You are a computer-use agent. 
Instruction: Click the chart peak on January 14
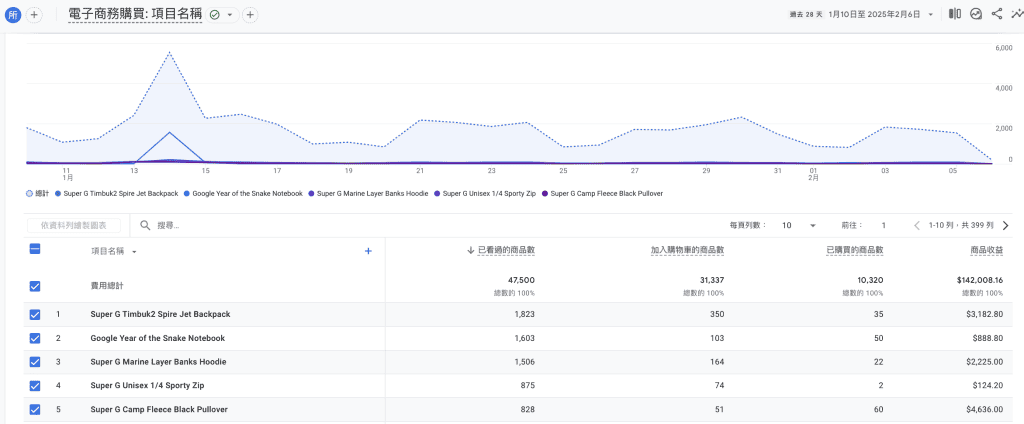tap(170, 52)
